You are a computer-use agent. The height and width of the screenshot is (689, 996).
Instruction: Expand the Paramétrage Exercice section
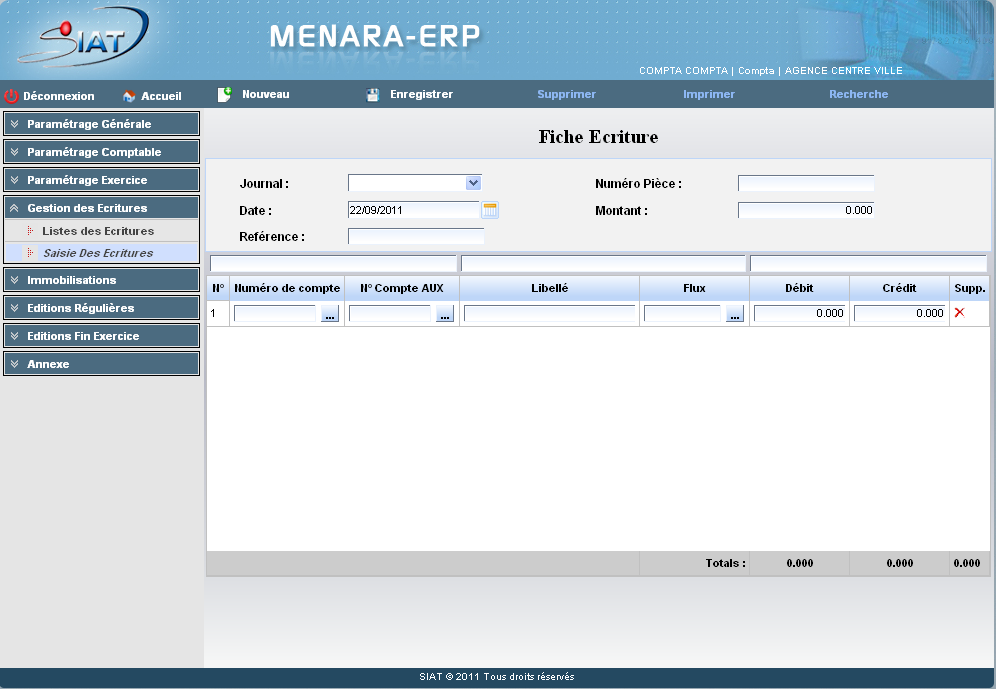[x=102, y=180]
